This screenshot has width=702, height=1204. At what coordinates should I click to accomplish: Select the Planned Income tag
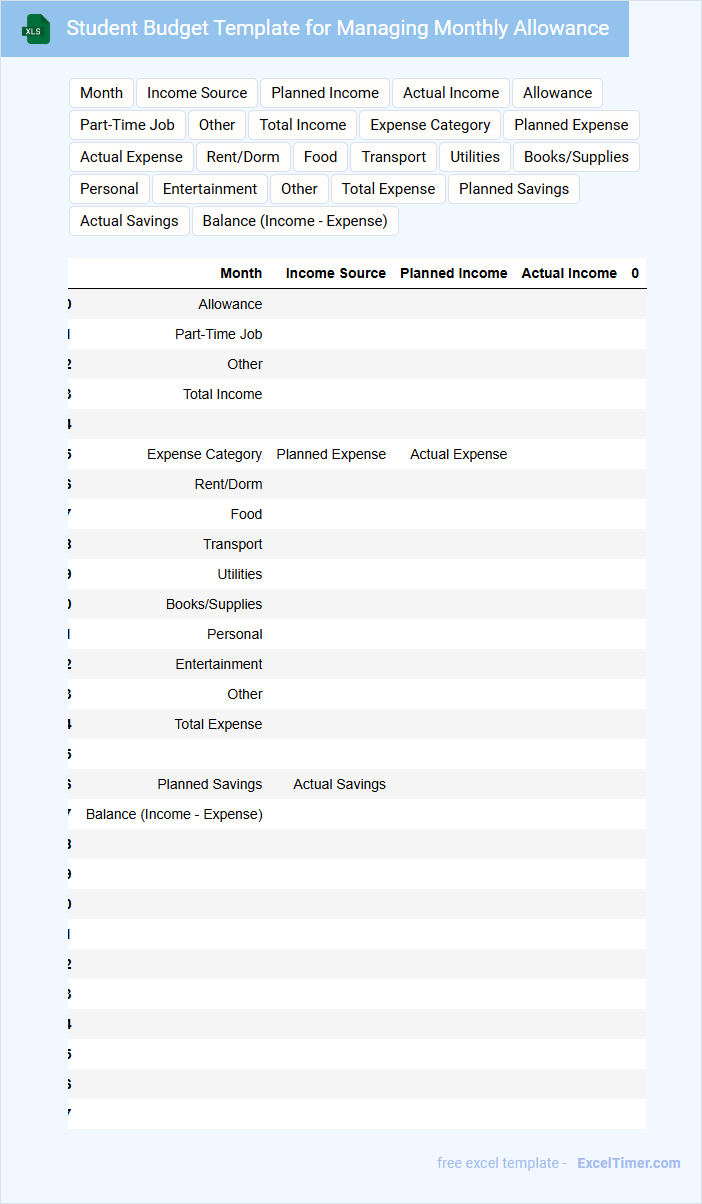click(x=325, y=93)
